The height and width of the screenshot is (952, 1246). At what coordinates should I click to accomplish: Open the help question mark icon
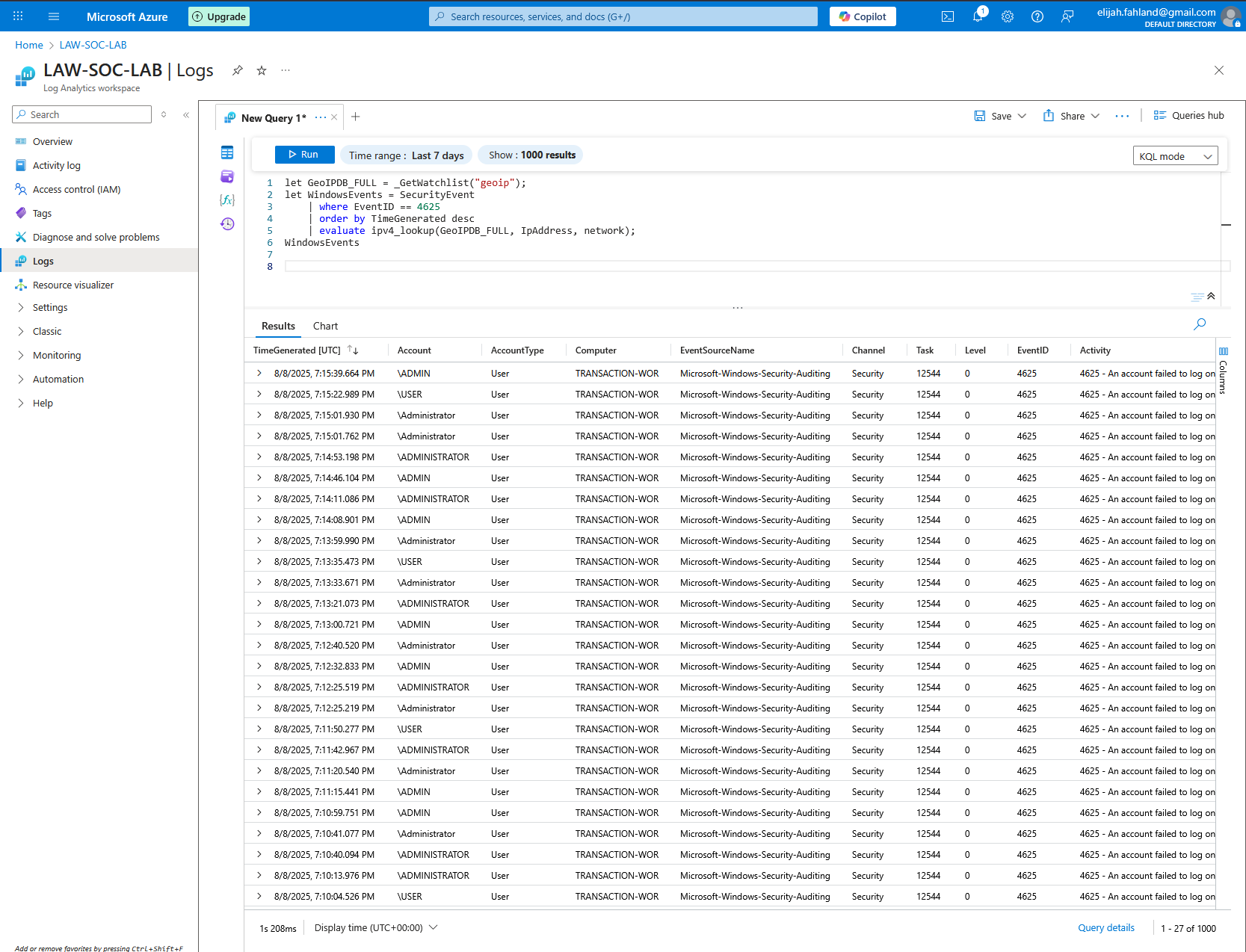[x=1037, y=16]
